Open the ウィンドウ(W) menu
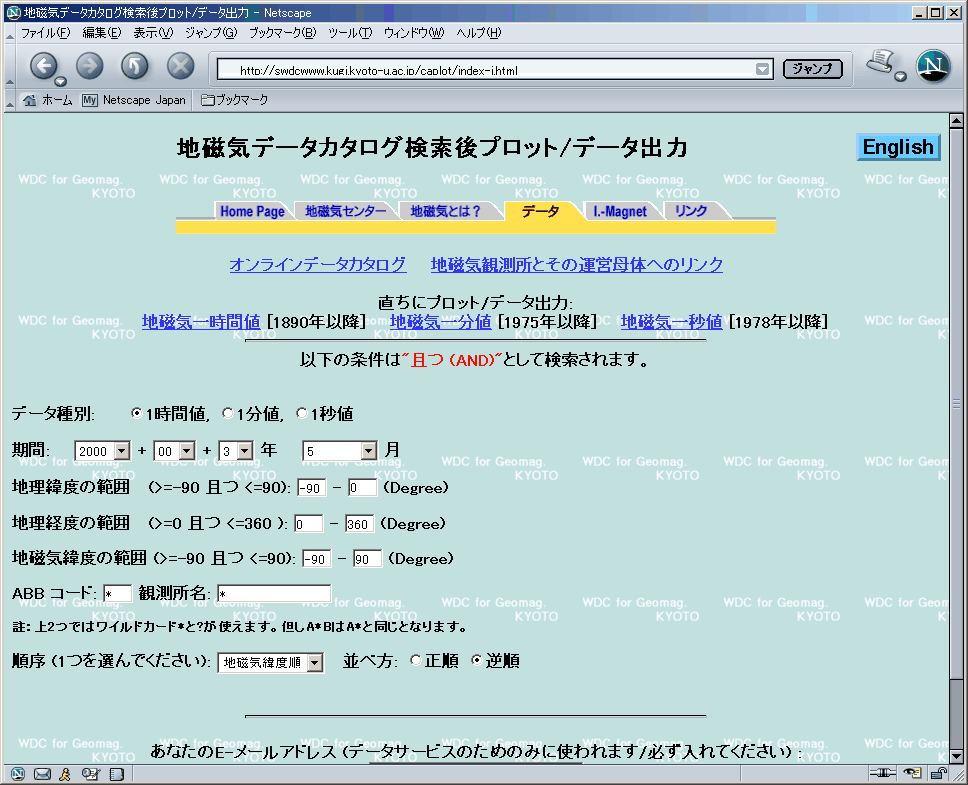This screenshot has width=968, height=785. (x=414, y=33)
